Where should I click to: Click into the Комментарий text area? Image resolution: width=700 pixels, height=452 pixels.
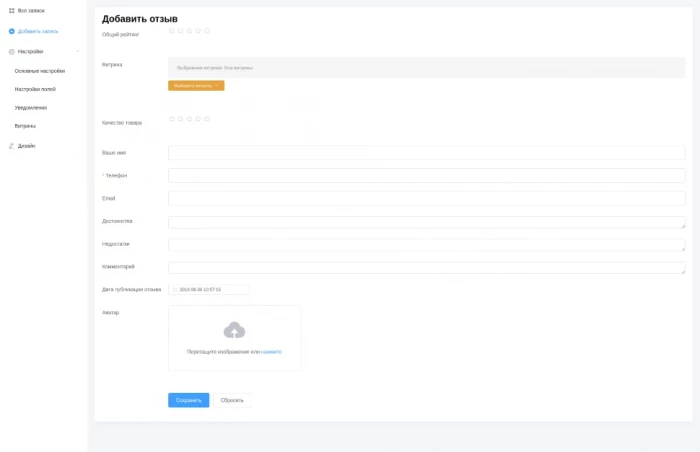point(426,268)
